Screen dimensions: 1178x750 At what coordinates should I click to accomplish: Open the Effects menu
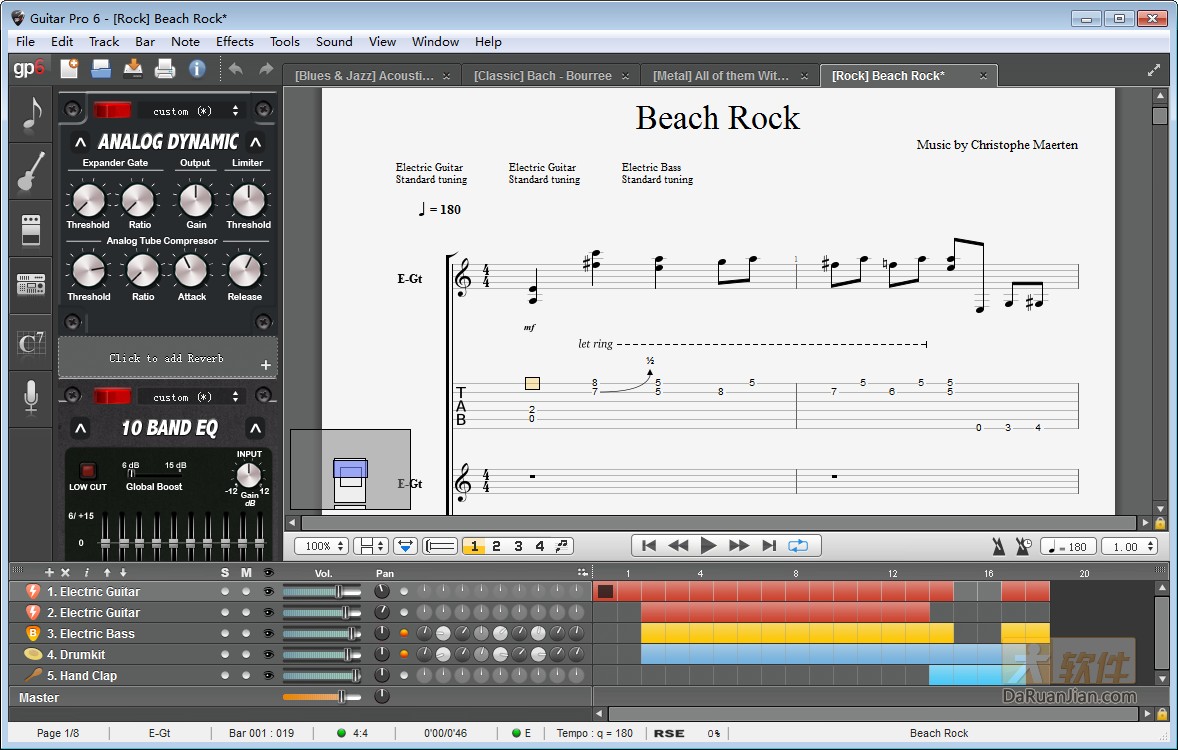(234, 41)
